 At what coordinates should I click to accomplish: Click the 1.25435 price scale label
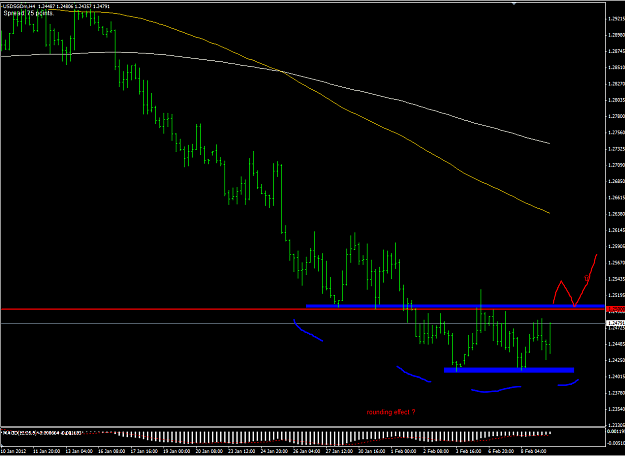[x=616, y=279]
